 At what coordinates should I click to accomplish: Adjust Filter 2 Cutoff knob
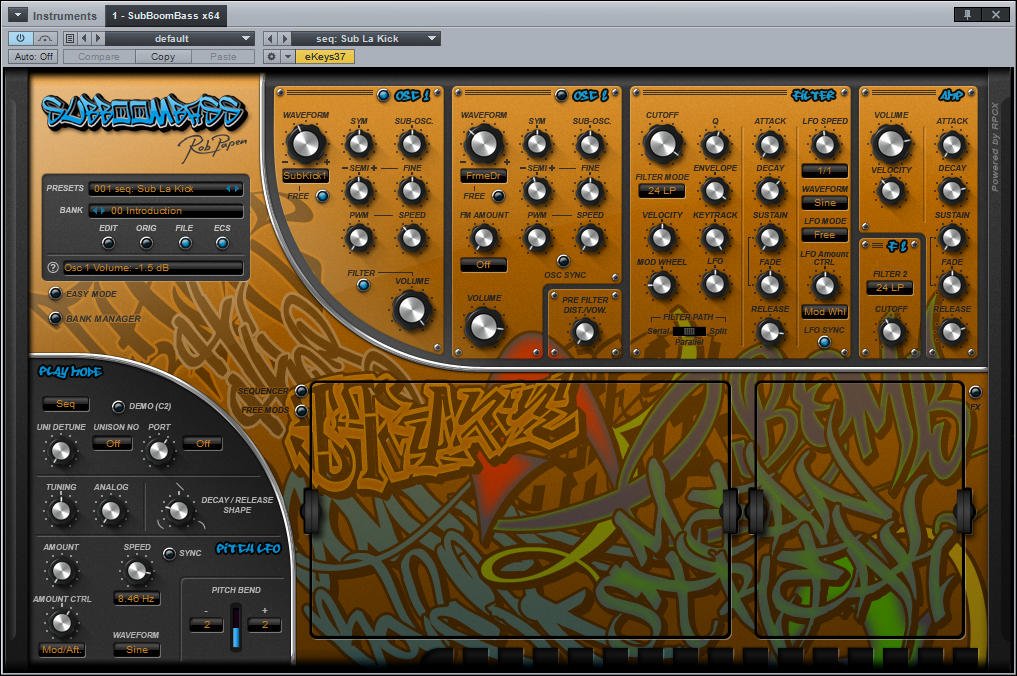tap(891, 332)
